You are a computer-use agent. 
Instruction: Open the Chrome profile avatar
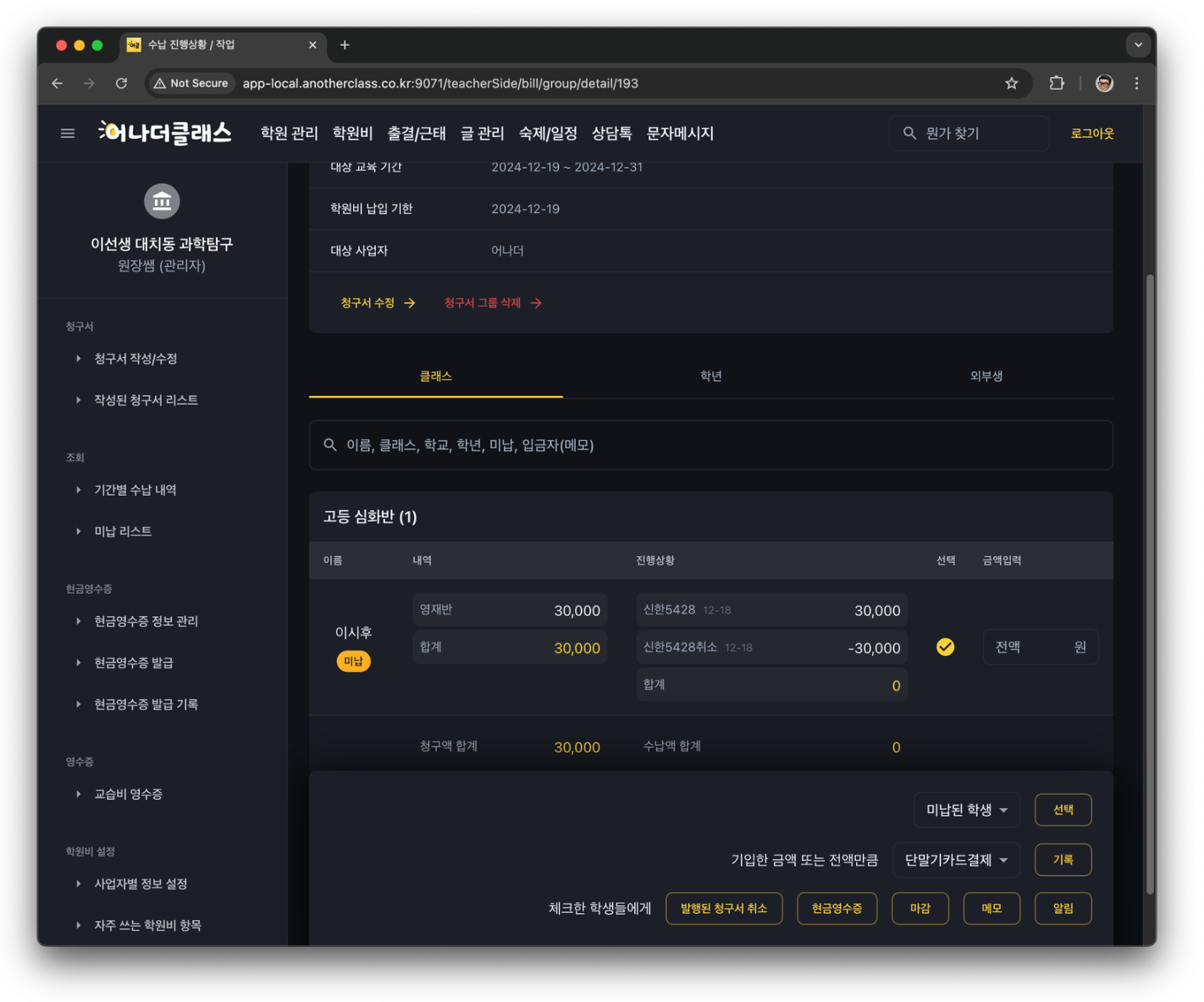coord(1104,83)
